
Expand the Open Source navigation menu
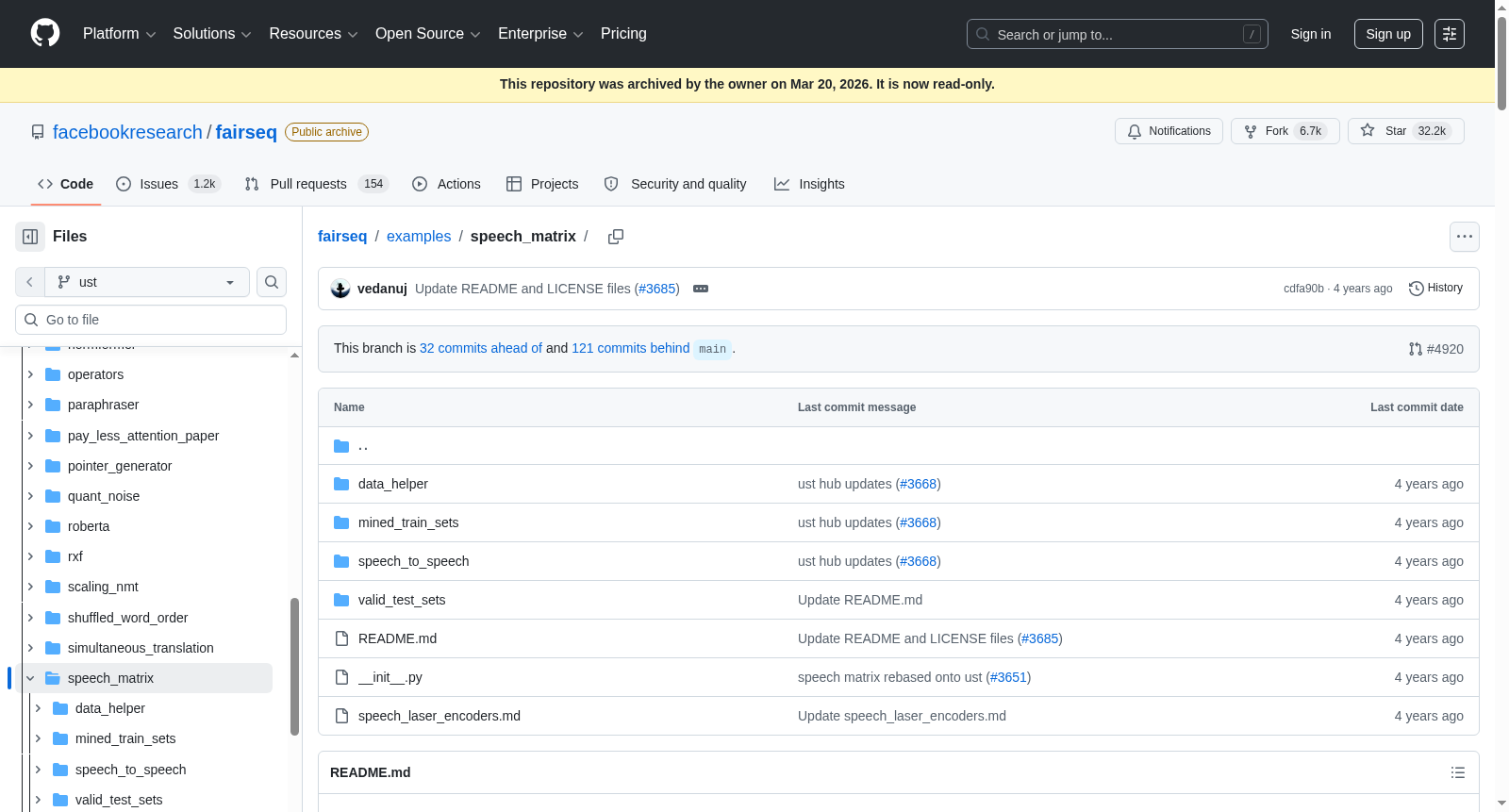point(428,34)
